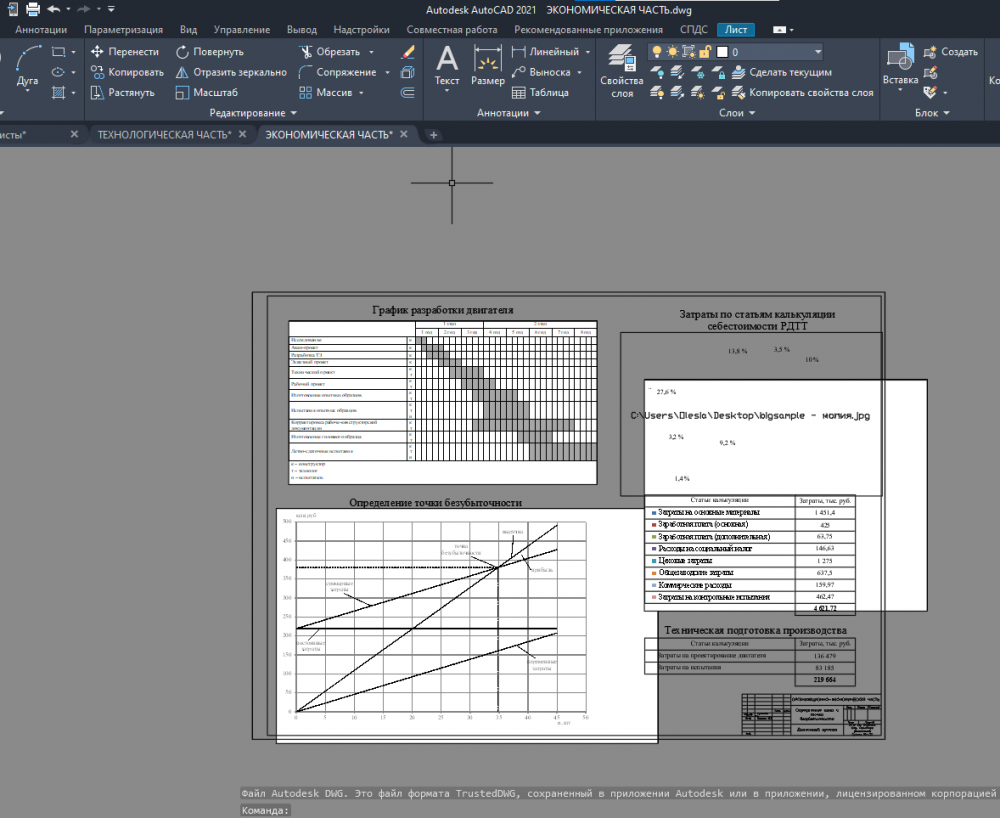Click Make Current (Сделать текущим) layer command
Screen dimensions: 1000x818
(x=781, y=72)
